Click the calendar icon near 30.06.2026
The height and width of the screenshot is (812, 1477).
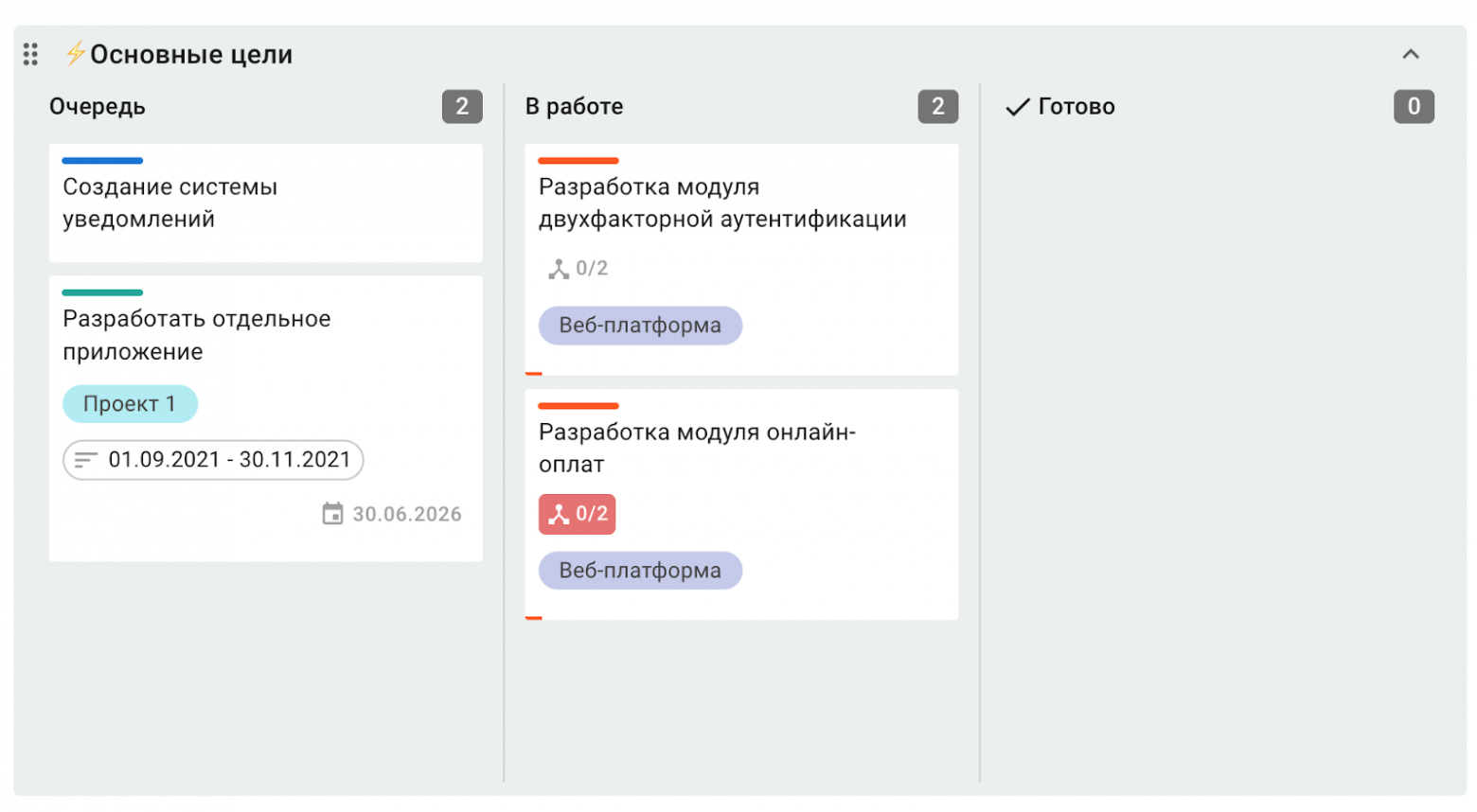332,514
